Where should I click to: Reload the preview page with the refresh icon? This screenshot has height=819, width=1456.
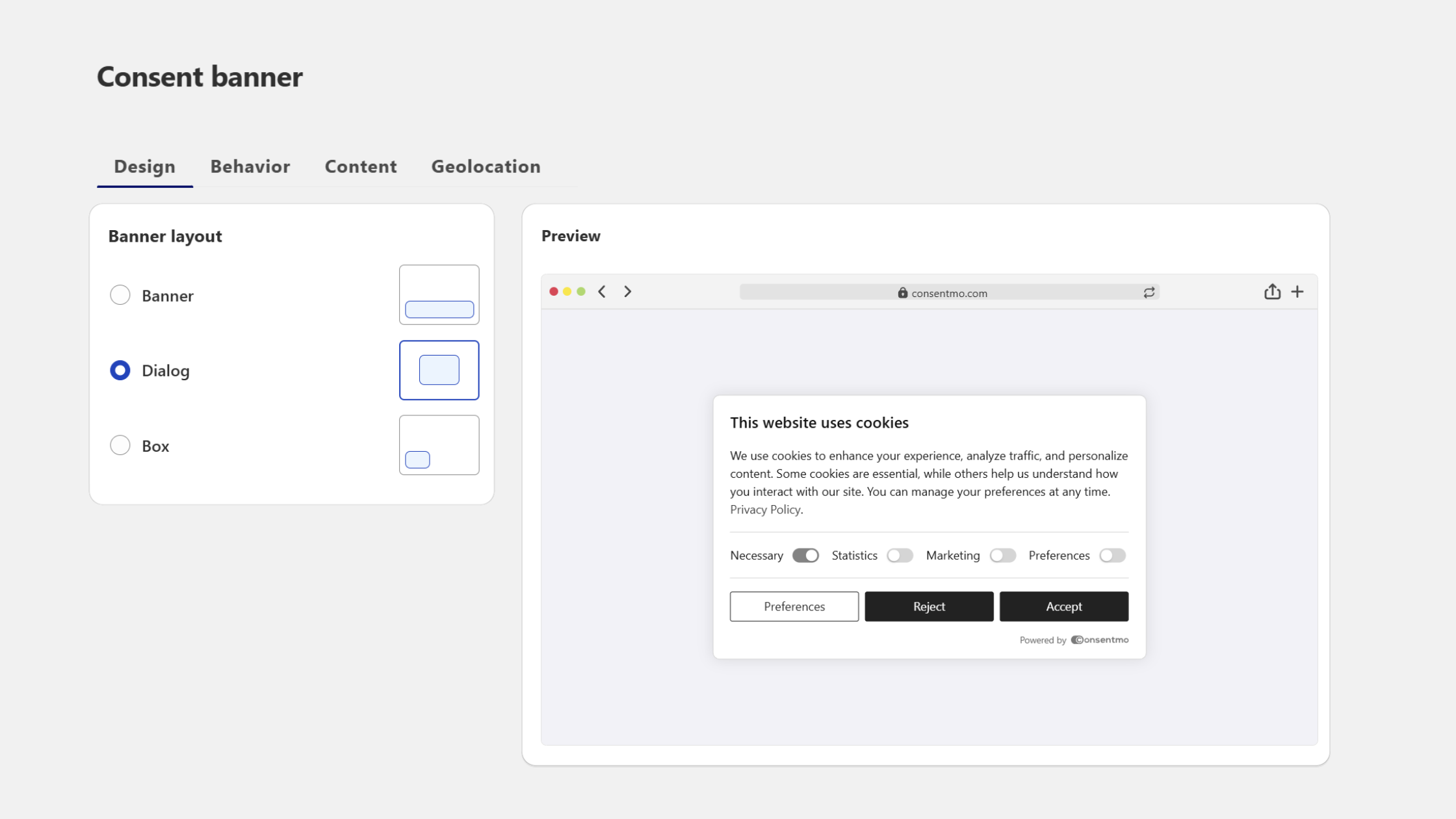click(x=1149, y=292)
